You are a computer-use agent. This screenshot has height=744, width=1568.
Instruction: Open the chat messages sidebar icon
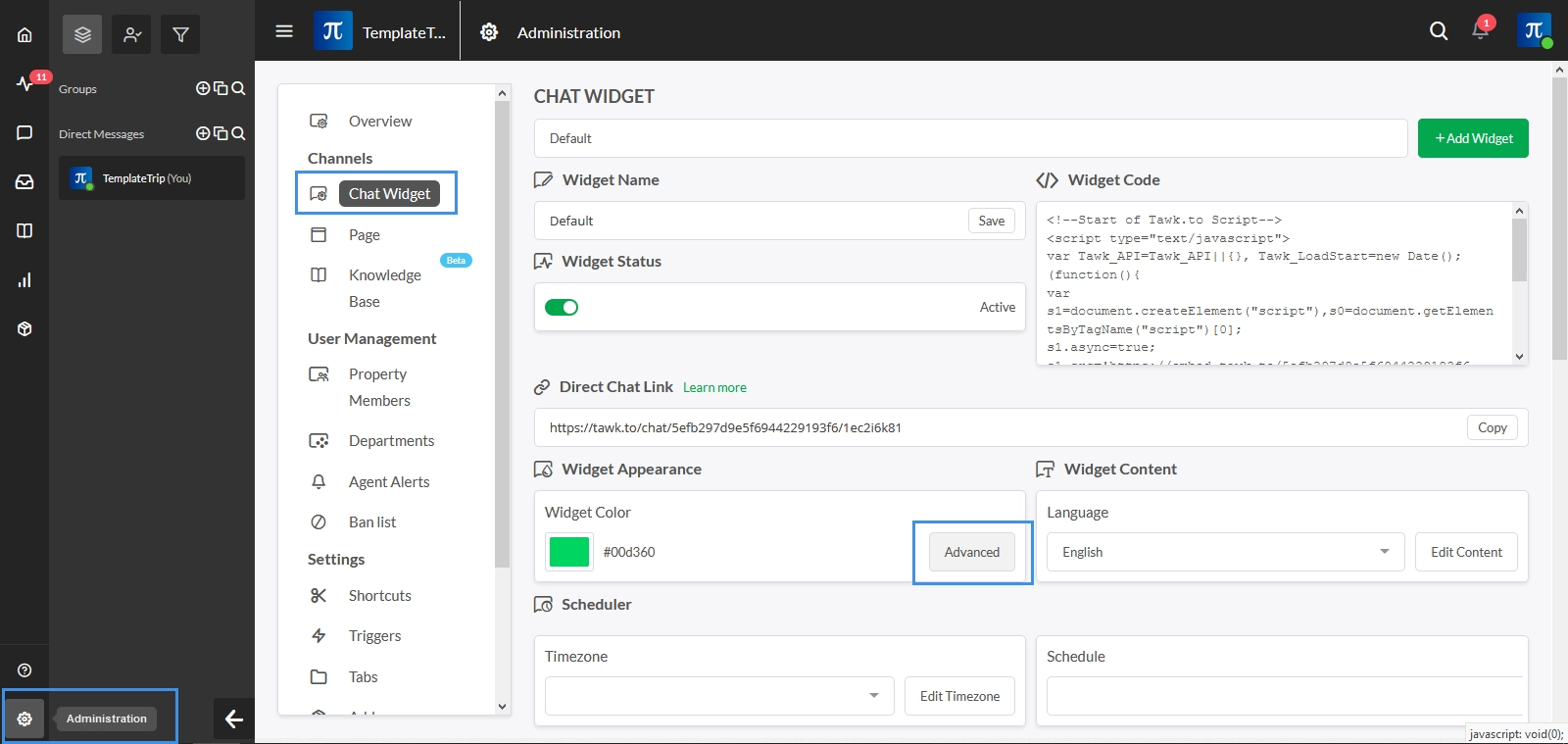tap(24, 132)
